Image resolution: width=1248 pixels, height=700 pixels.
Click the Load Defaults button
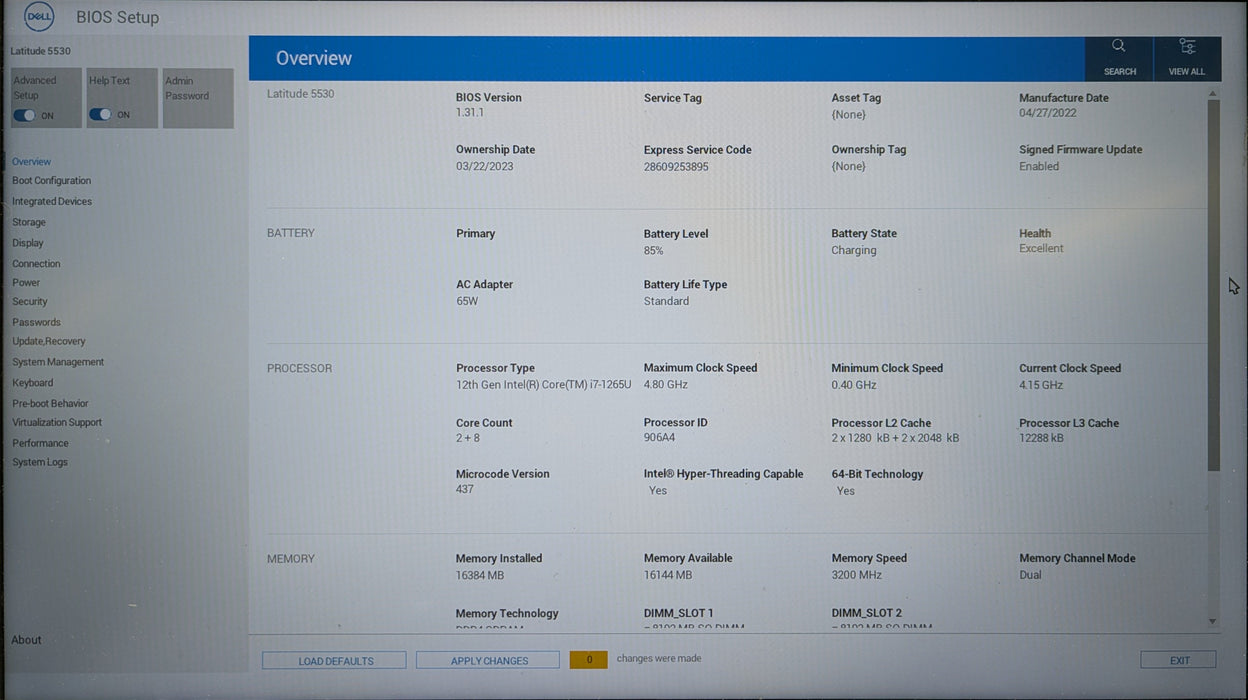coord(335,661)
